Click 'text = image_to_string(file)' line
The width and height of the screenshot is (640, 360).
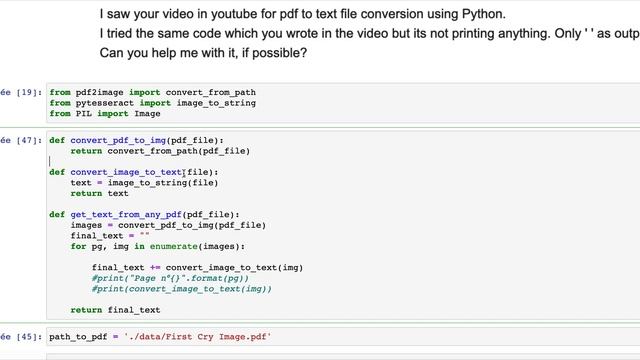coord(144,183)
